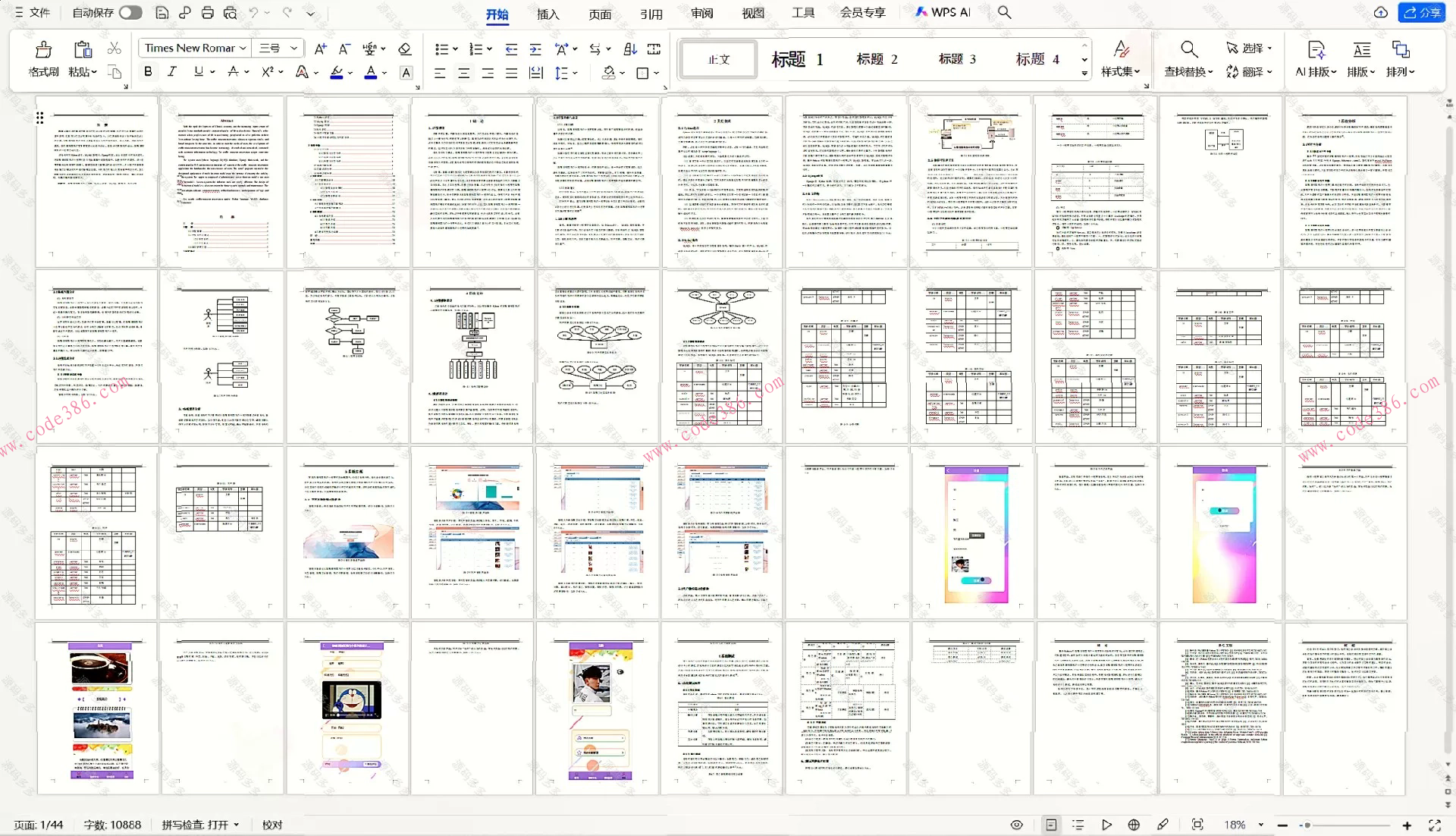Apply center paragraph alignment
Image resolution: width=1456 pixels, height=836 pixels.
pos(463,73)
